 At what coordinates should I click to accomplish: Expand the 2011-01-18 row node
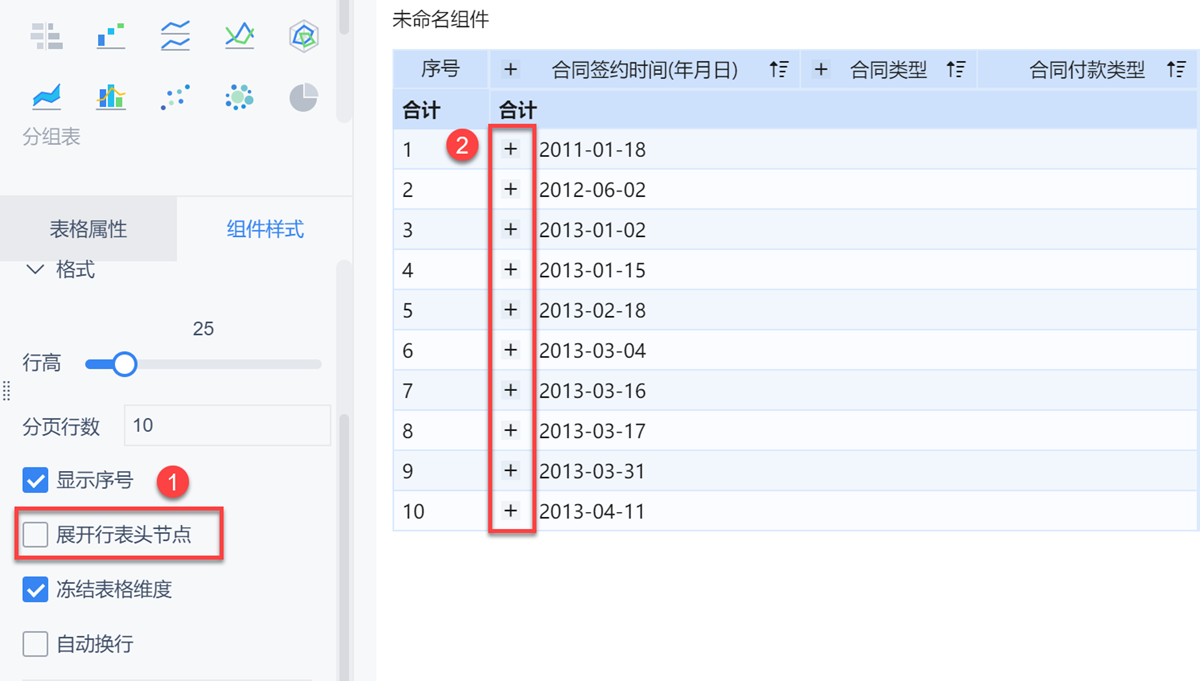tap(511, 149)
